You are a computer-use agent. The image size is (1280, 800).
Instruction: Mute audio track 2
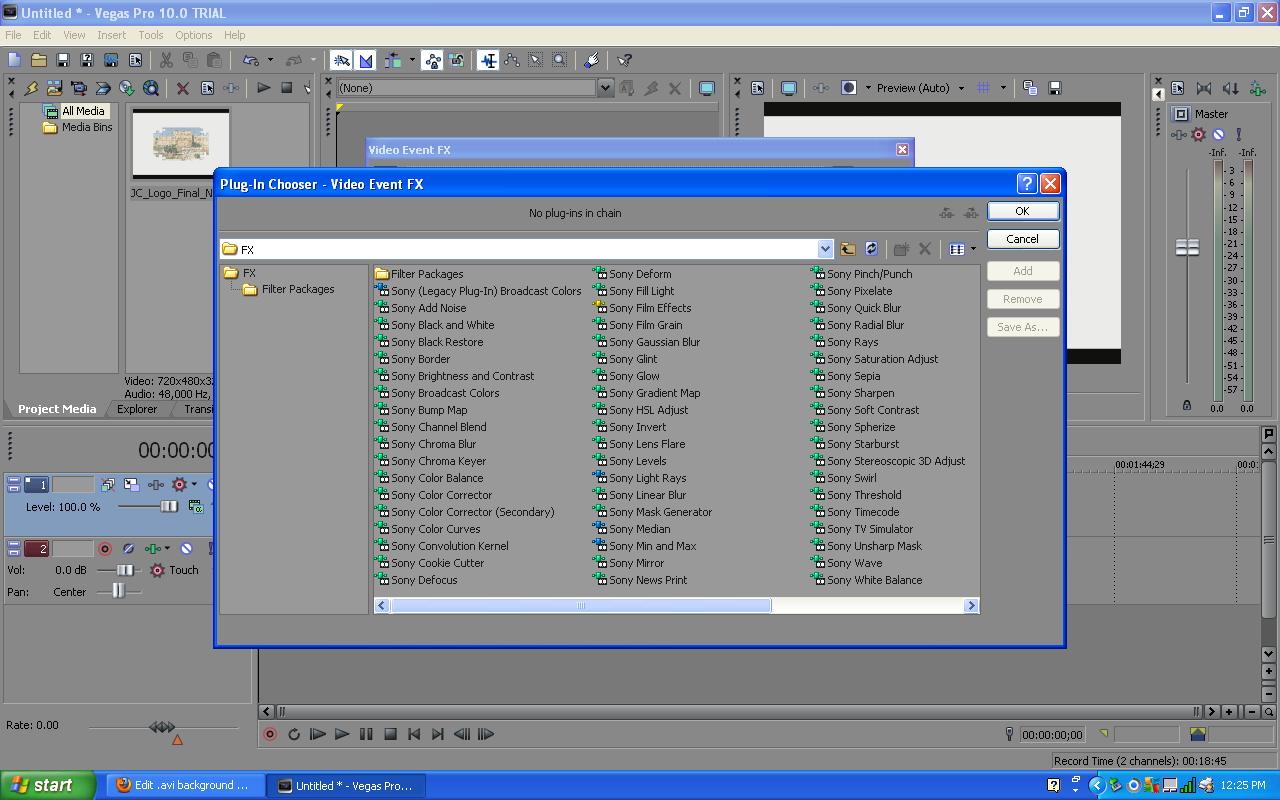pos(186,548)
